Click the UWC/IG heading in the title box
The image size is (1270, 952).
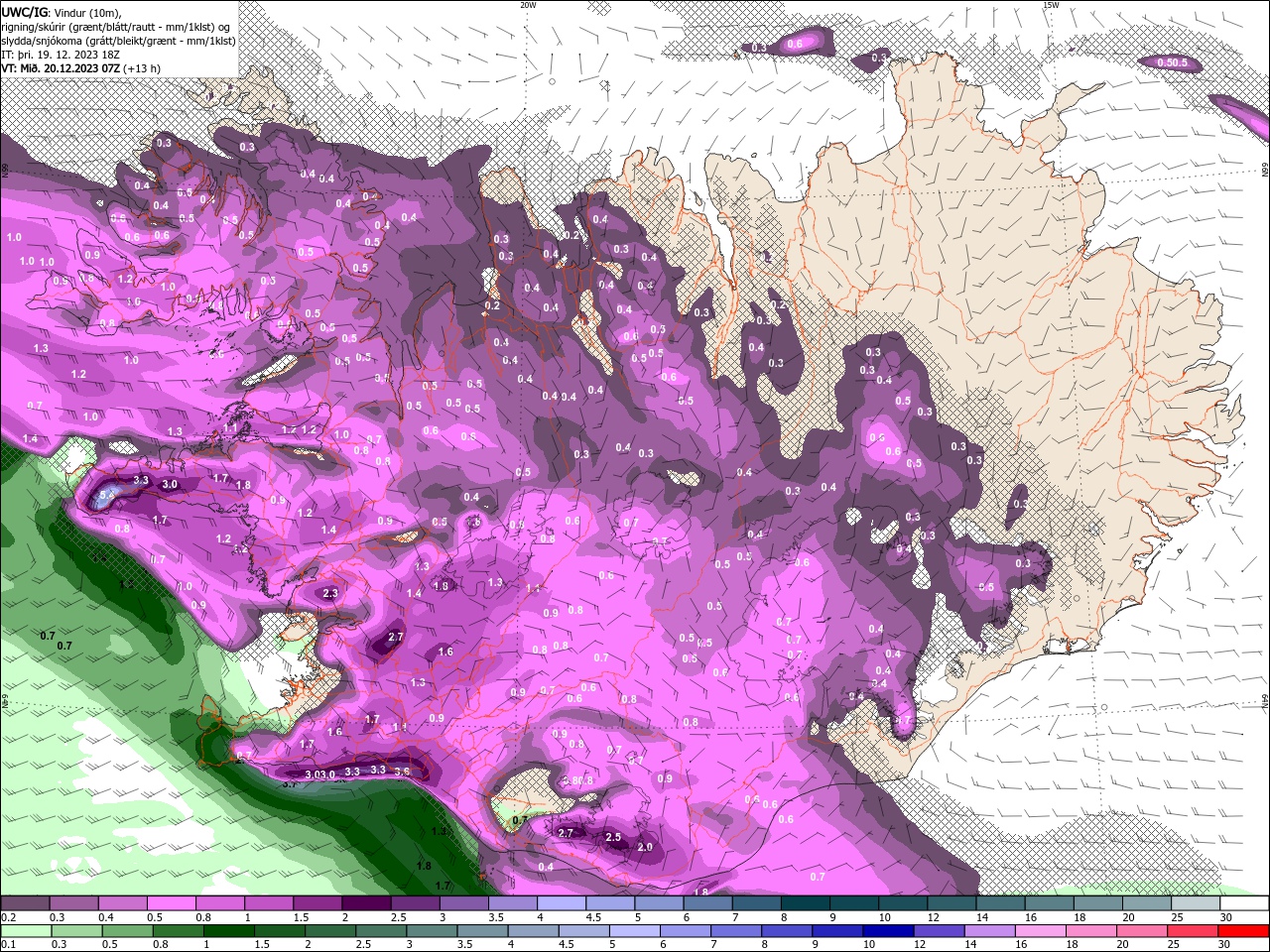click(25, 13)
